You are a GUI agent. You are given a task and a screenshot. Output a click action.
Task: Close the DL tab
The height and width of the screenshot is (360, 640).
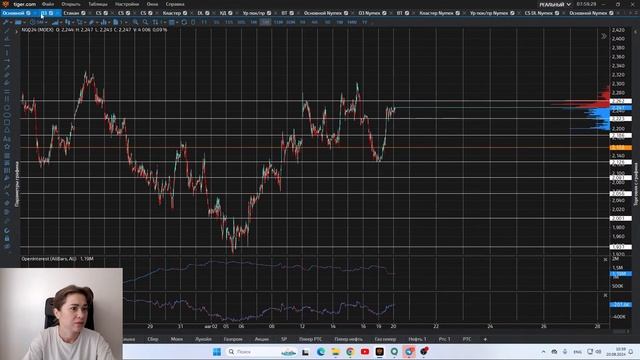213,13
